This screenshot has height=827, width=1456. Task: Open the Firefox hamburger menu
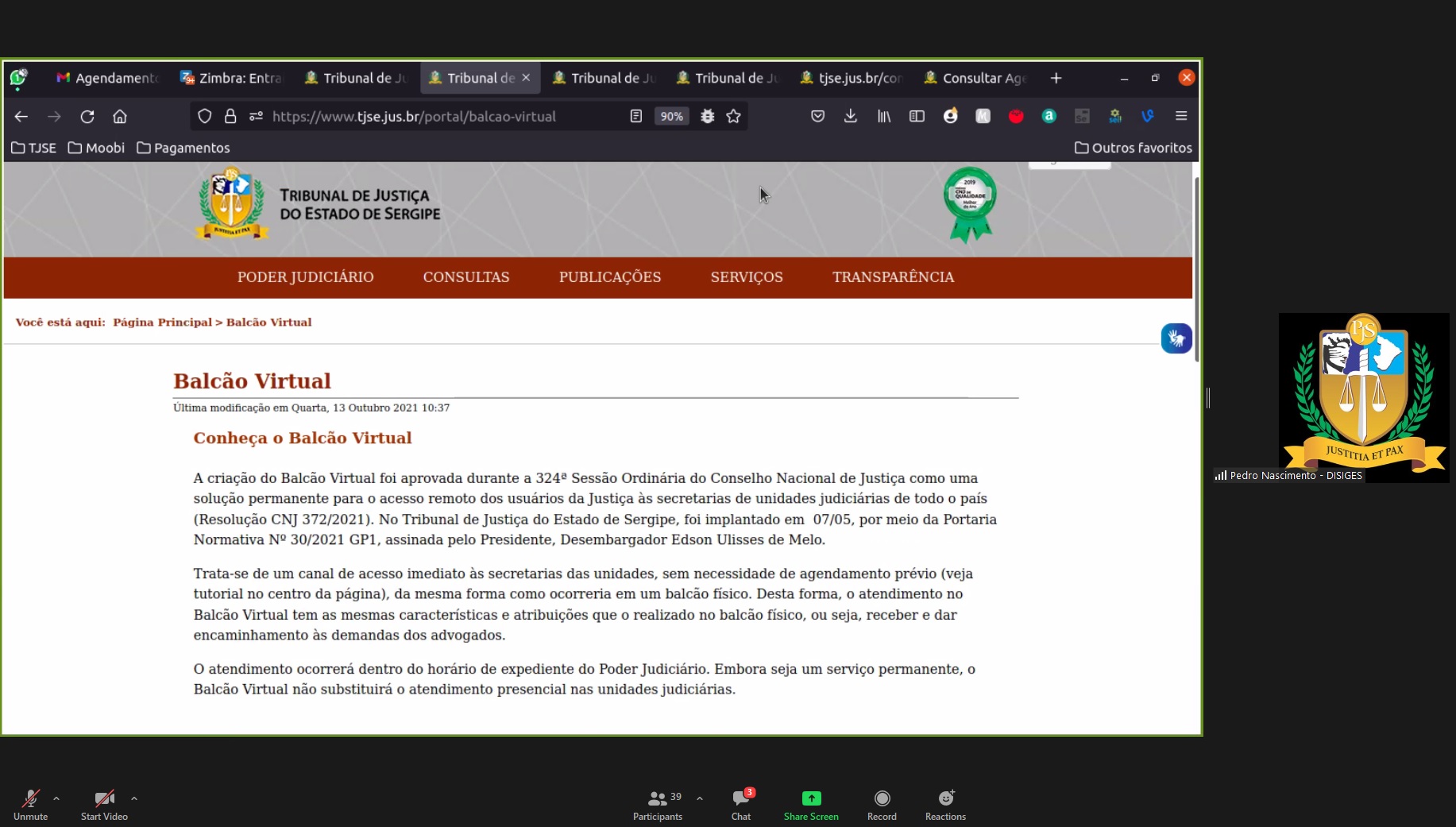(x=1180, y=116)
